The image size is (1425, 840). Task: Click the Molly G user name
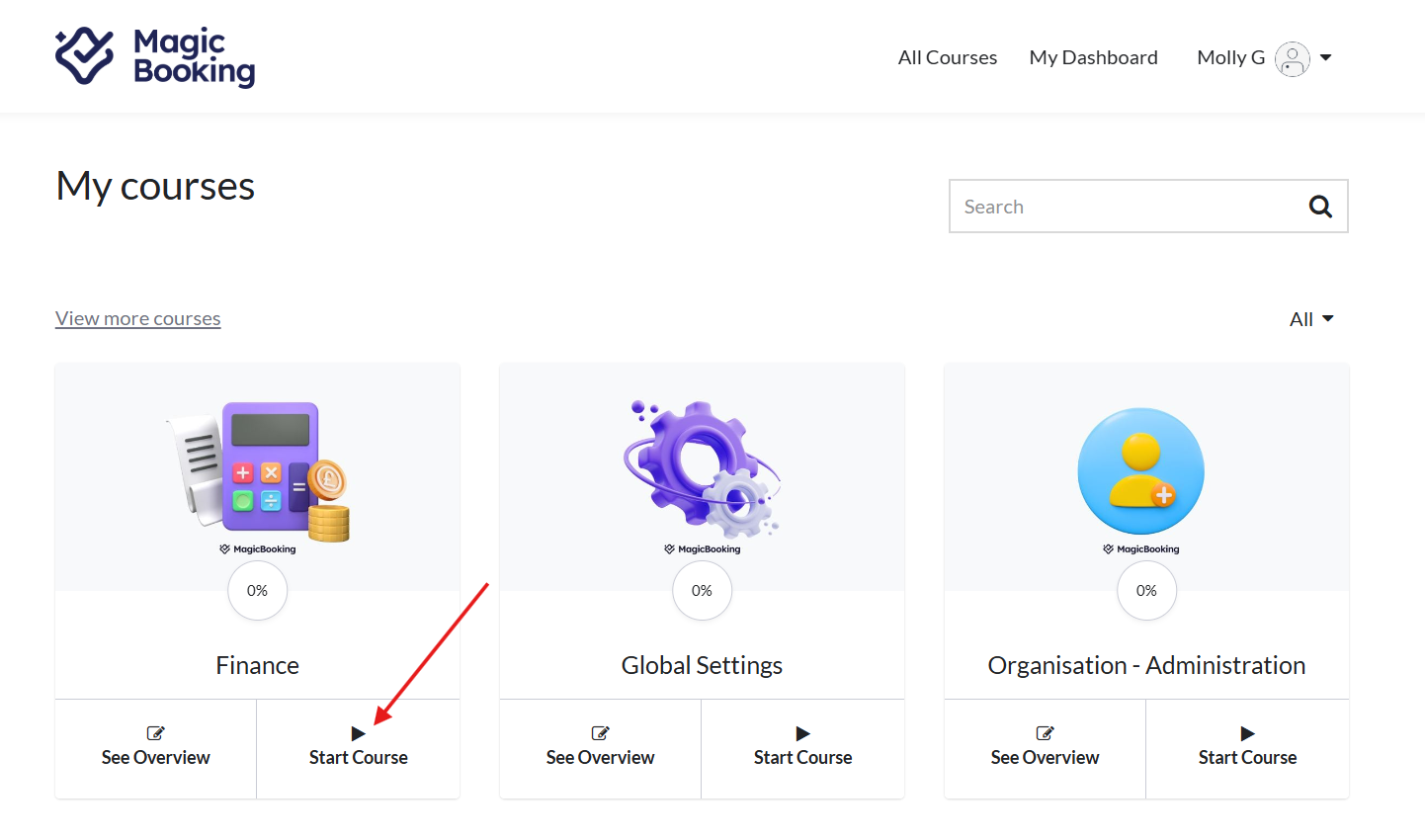click(1230, 57)
